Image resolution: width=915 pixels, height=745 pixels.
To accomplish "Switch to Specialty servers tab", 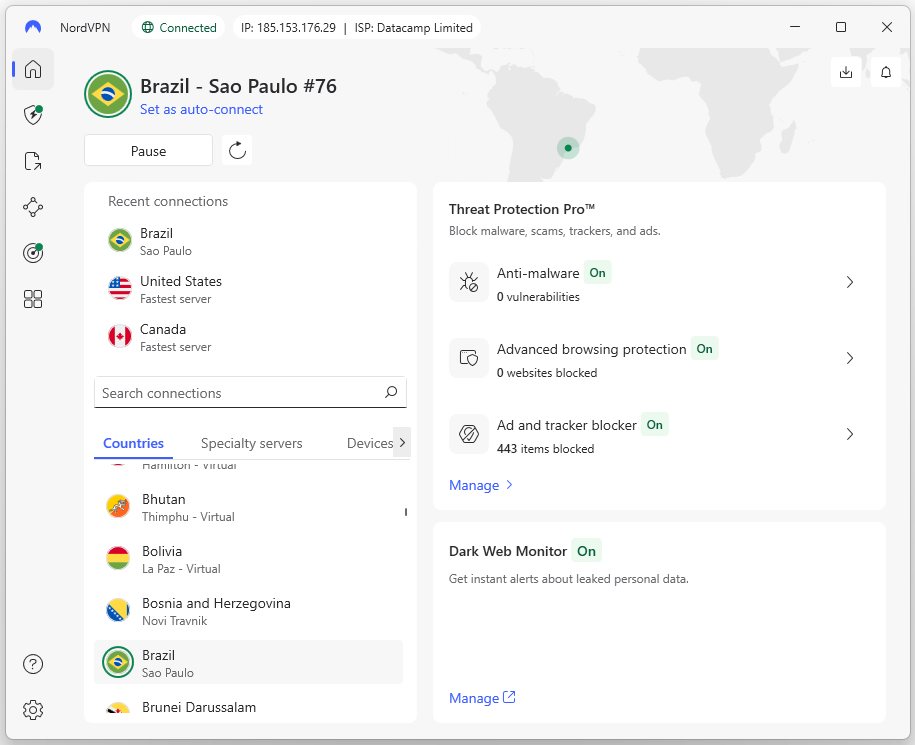I will (x=252, y=443).
